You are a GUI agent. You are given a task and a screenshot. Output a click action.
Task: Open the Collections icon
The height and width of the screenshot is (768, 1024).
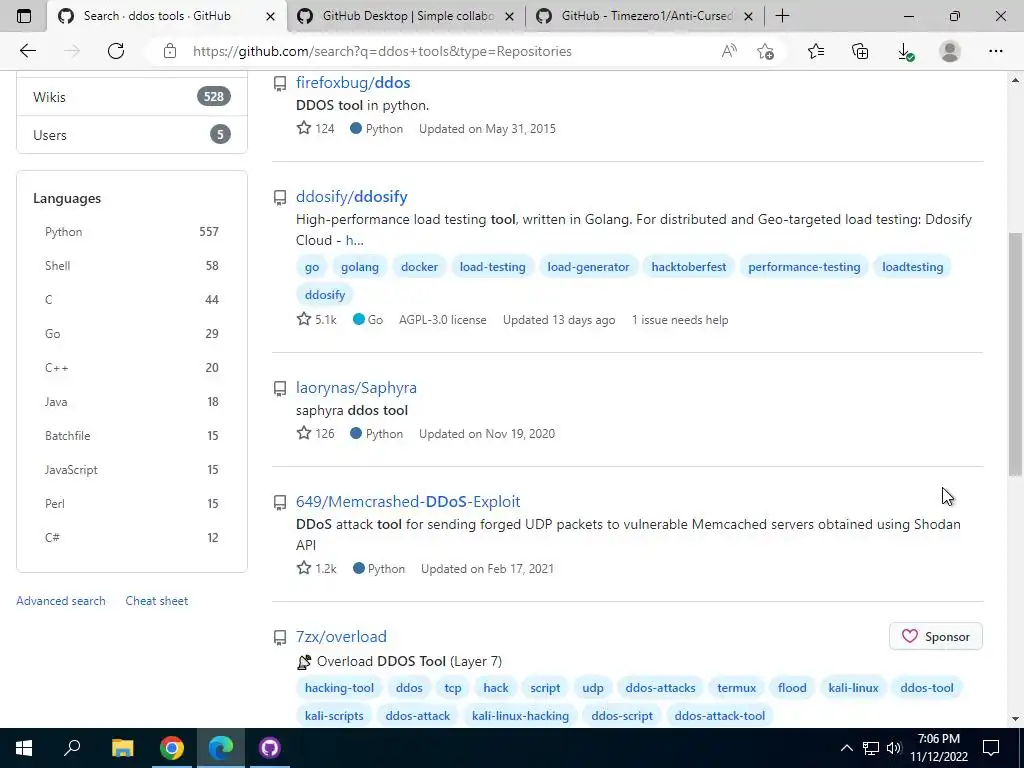click(860, 51)
